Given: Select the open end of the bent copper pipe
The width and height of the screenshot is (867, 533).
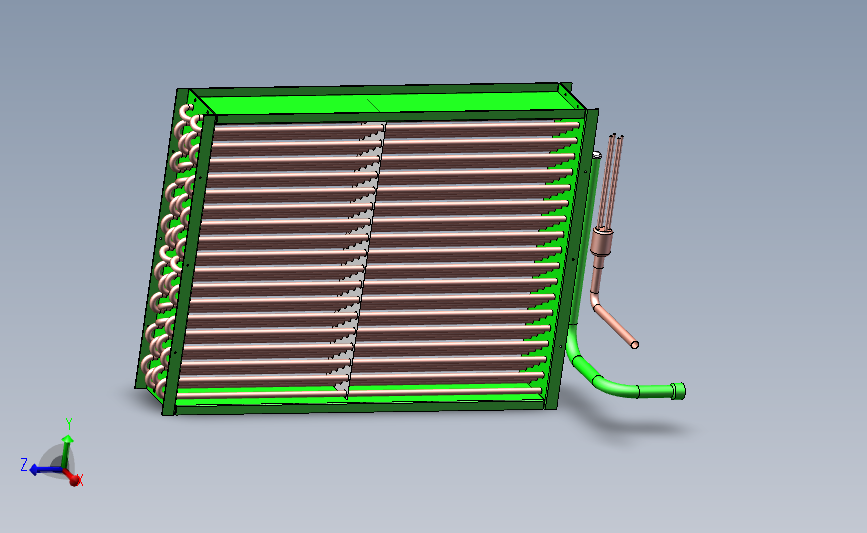Looking at the screenshot, I should (635, 345).
